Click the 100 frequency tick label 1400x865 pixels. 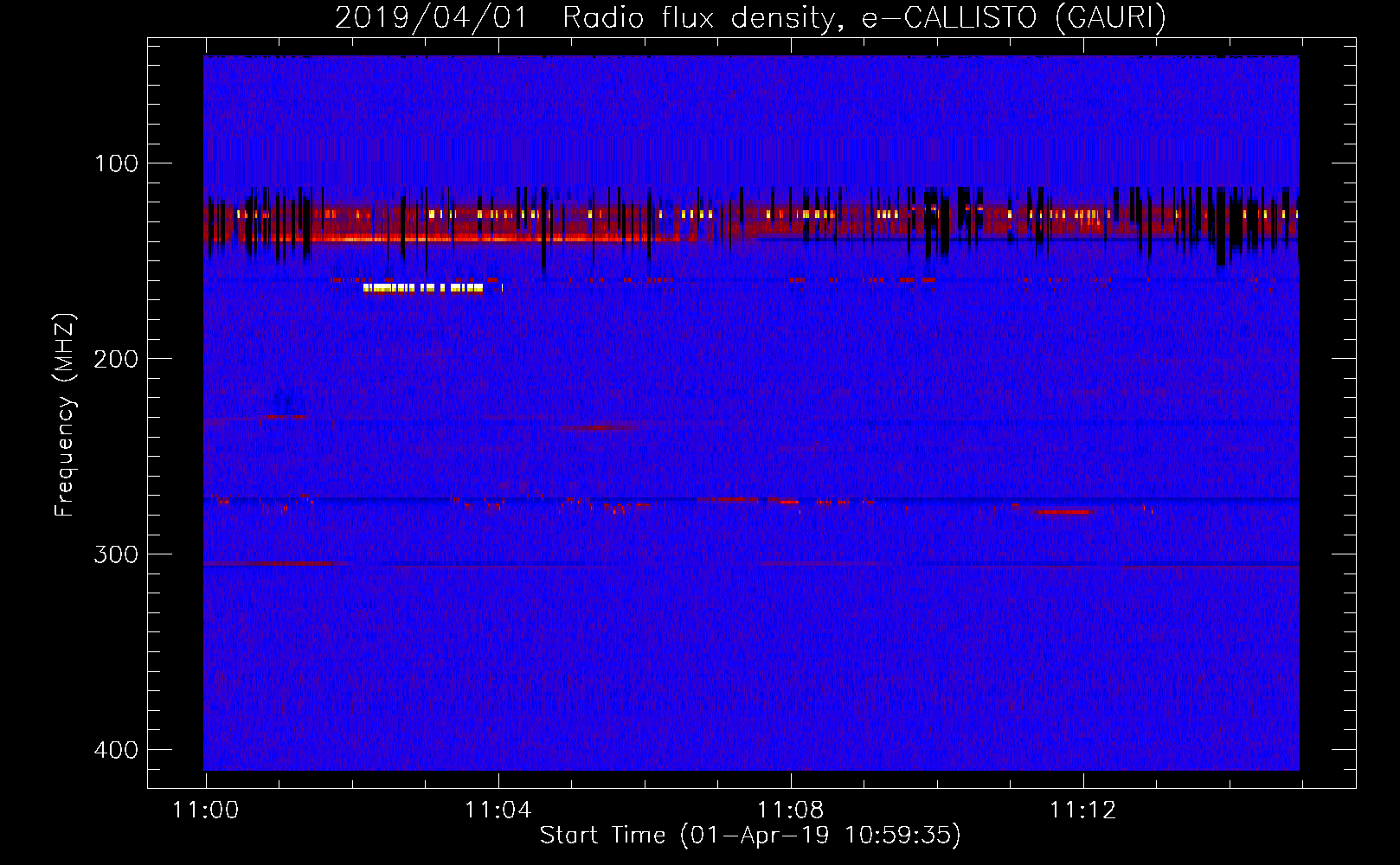[x=116, y=163]
